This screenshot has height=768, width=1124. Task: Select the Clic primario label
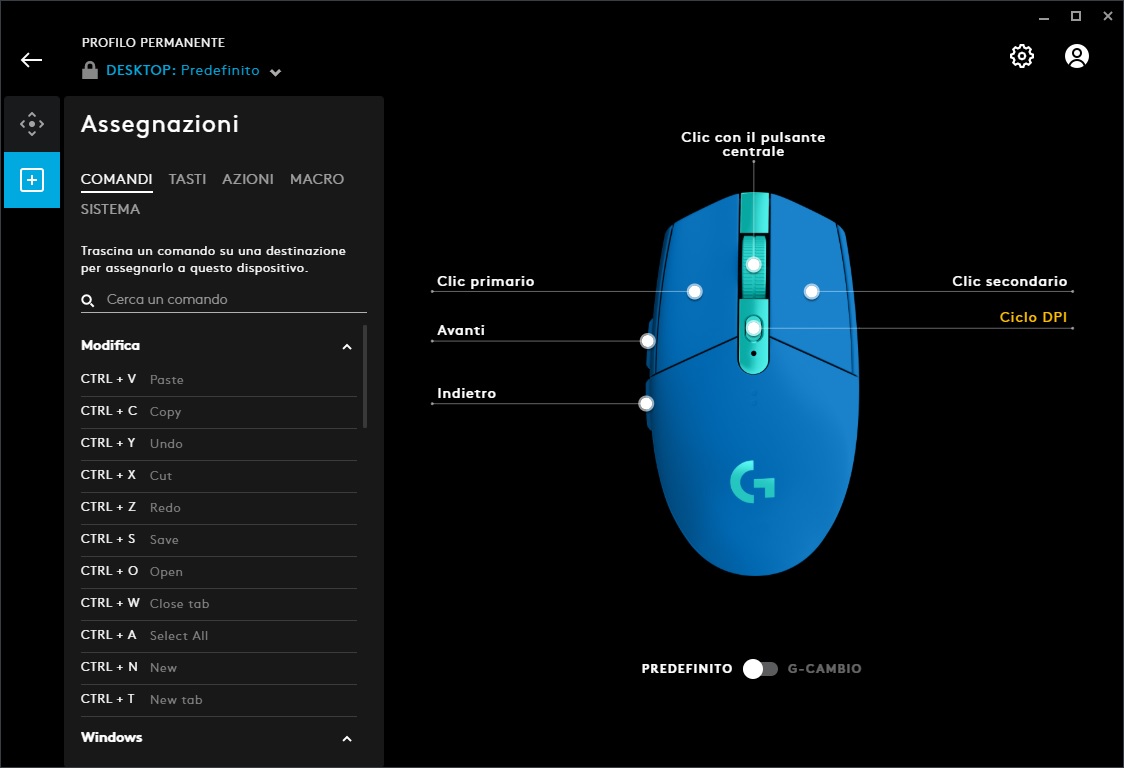tap(485, 281)
